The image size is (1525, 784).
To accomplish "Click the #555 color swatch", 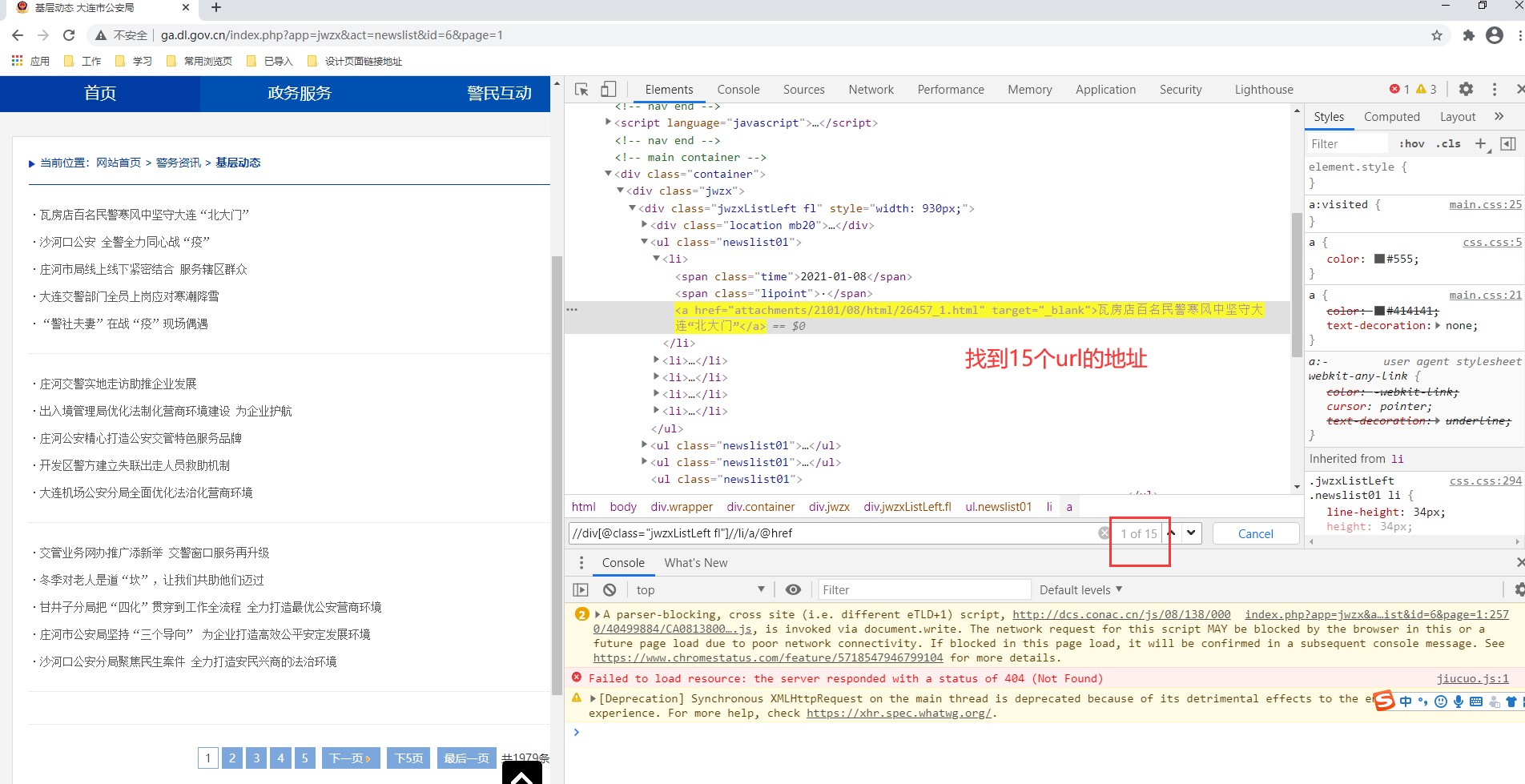I will pos(1379,259).
